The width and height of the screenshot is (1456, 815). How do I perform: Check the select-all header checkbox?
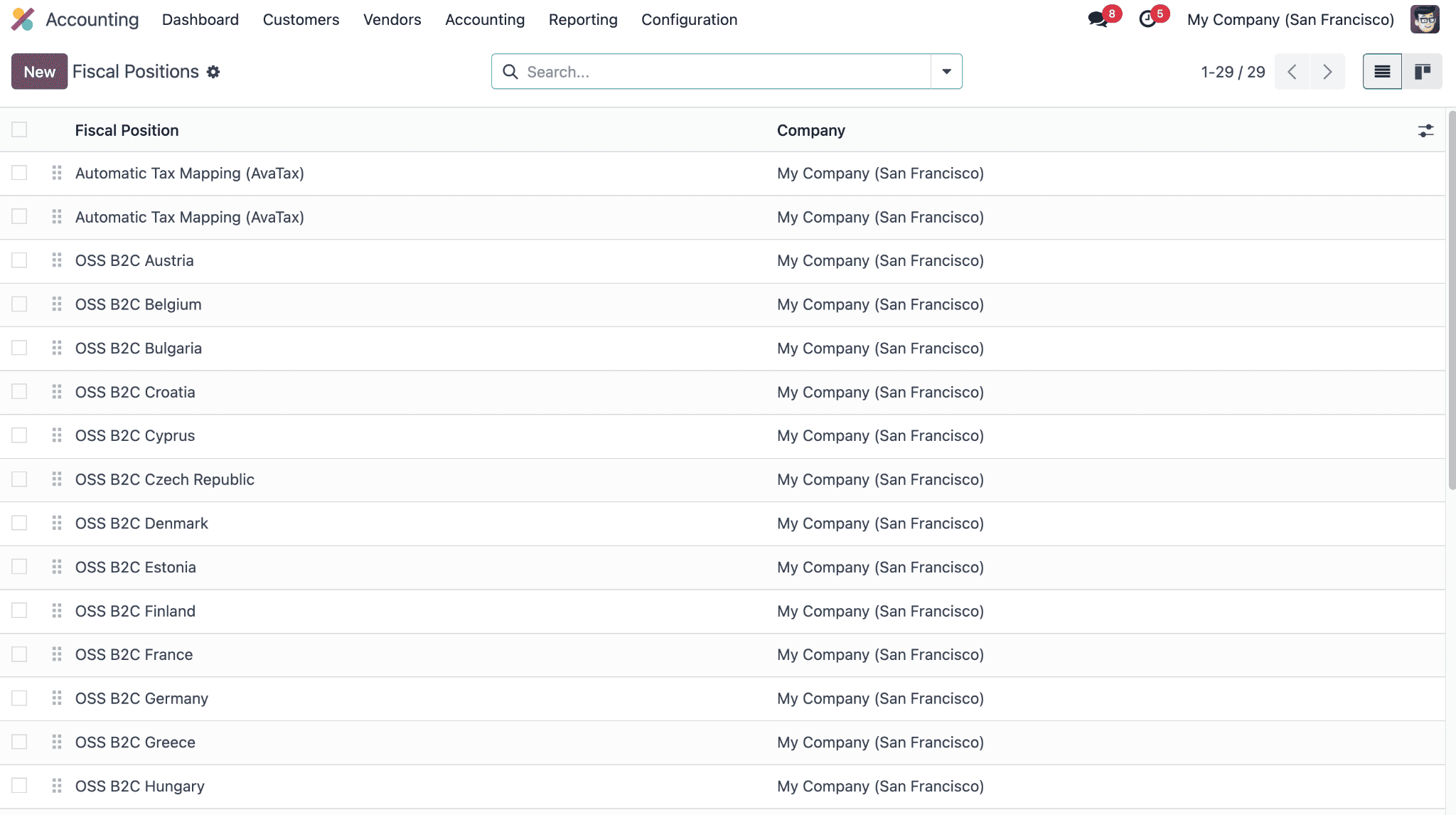[x=19, y=129]
